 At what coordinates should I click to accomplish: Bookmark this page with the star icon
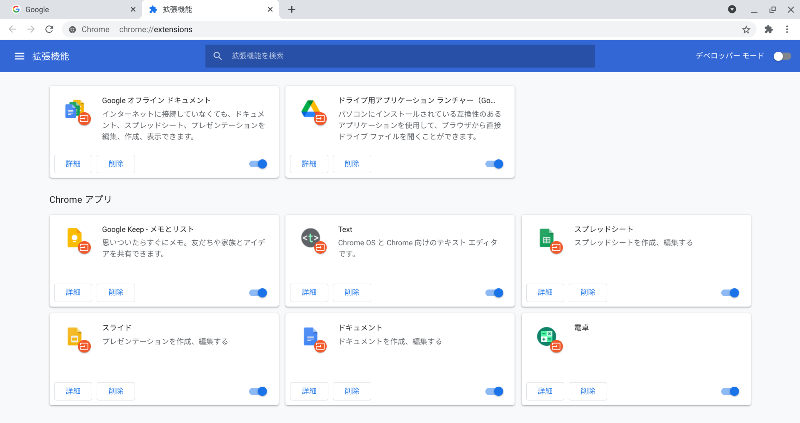[746, 30]
